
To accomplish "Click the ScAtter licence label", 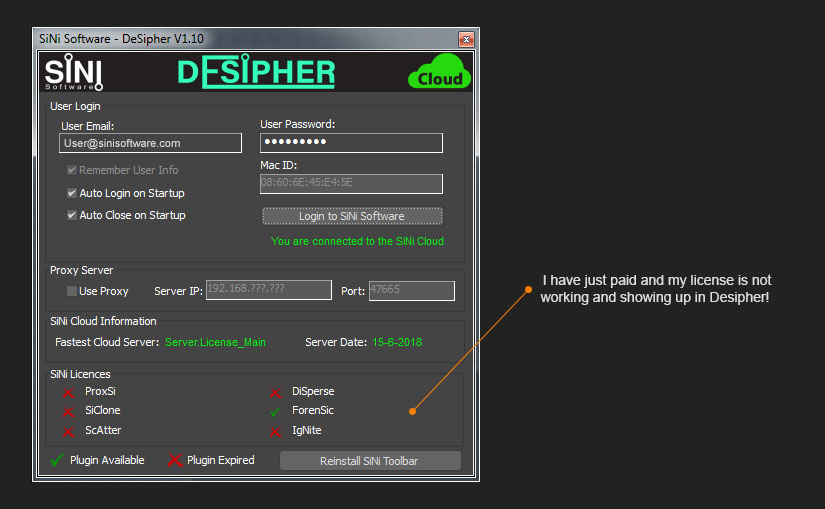I will (x=103, y=430).
